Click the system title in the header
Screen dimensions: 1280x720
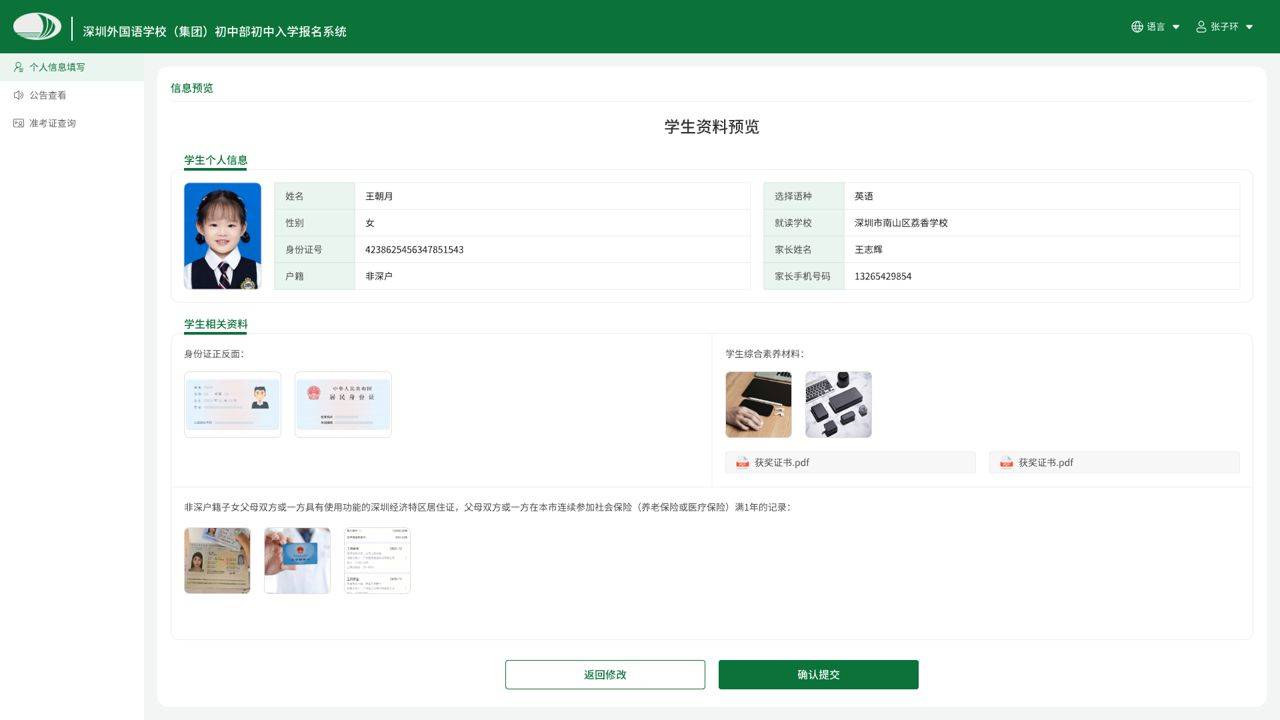tap(215, 31)
